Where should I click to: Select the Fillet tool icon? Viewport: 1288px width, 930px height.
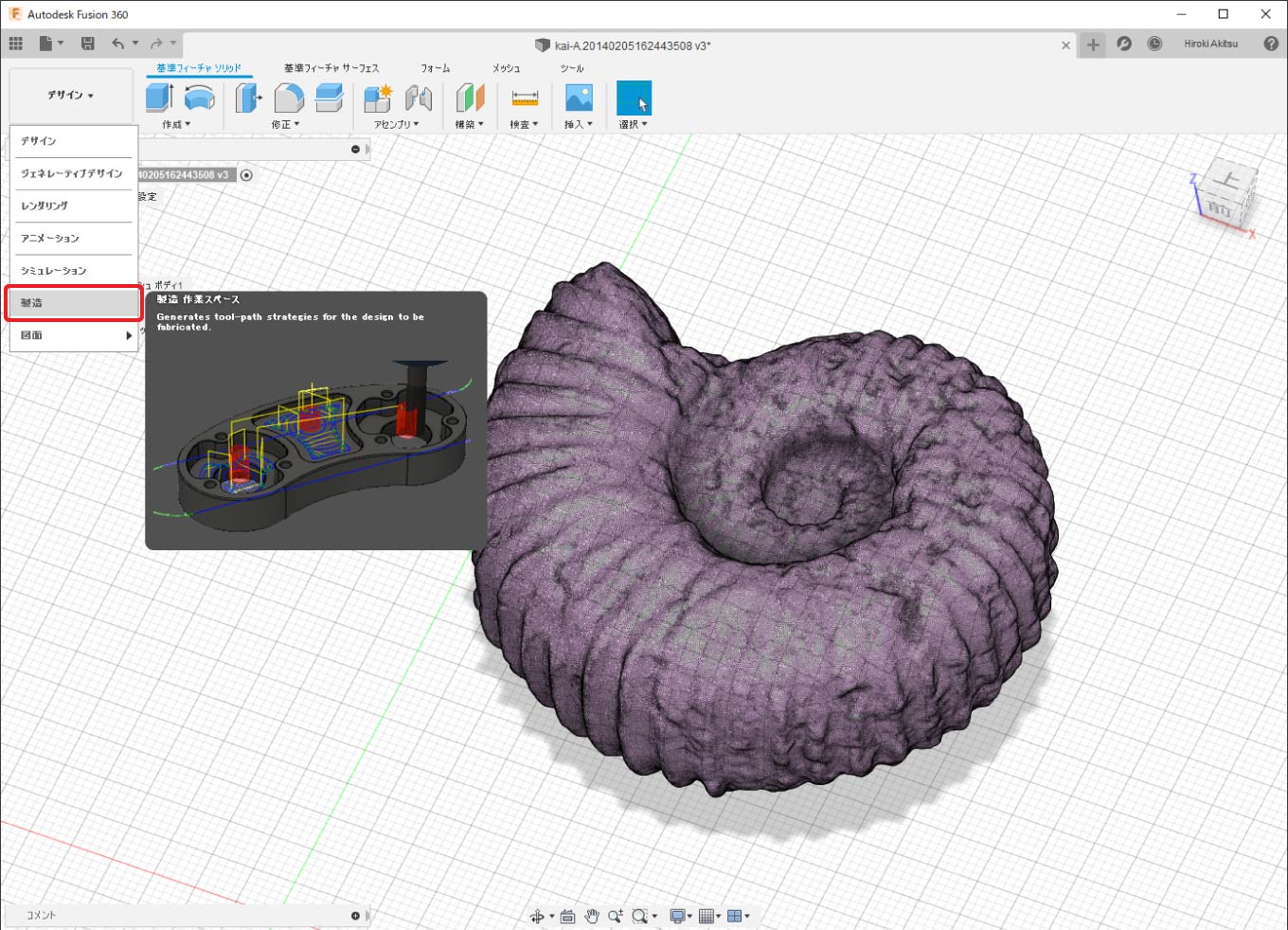pos(289,98)
